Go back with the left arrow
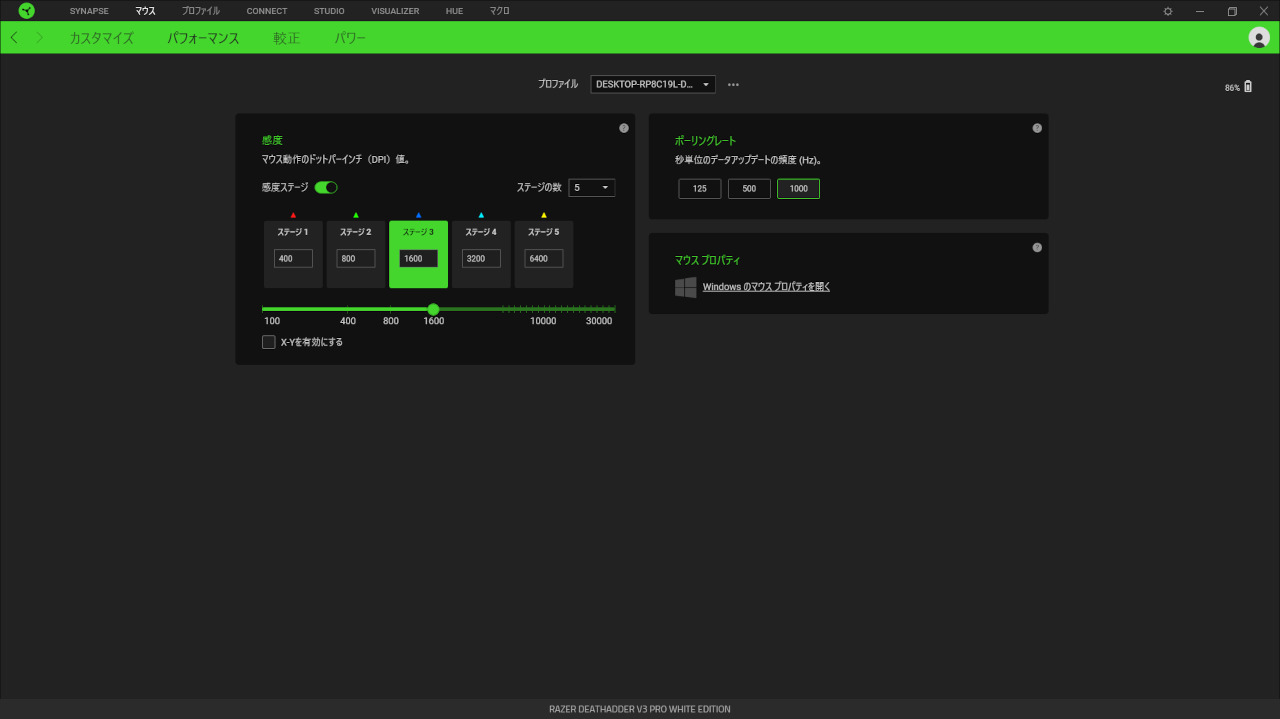Image resolution: width=1280 pixels, height=719 pixels. point(13,38)
